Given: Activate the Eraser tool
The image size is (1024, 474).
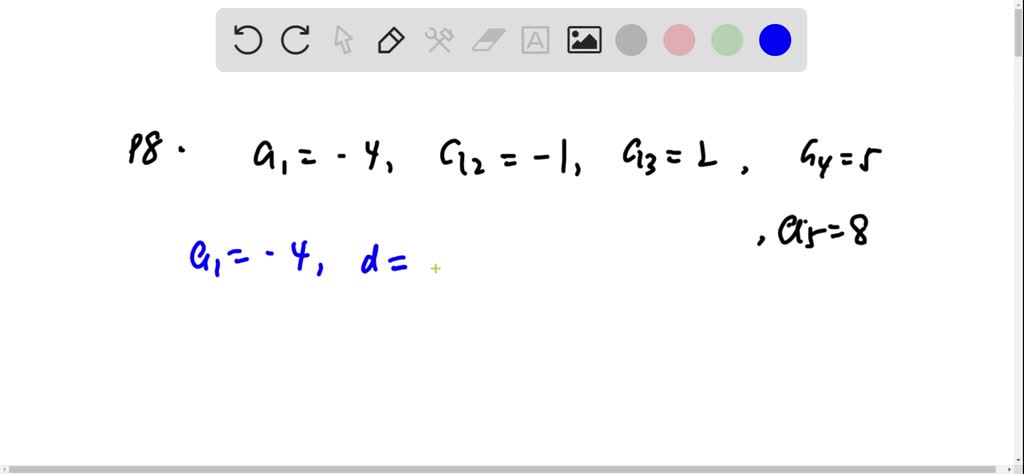Looking at the screenshot, I should pyautogui.click(x=488, y=40).
